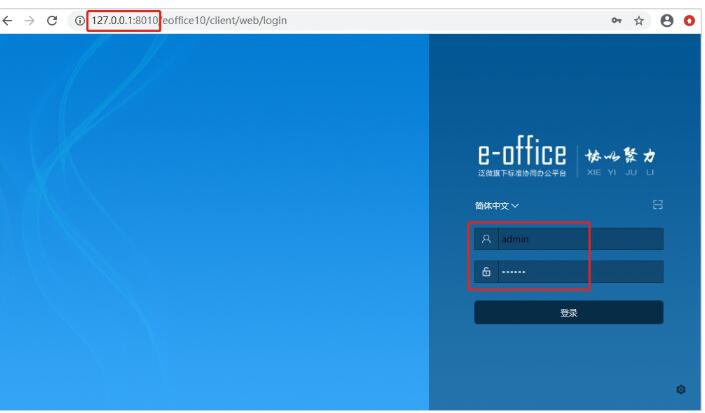Click the lock icon beside password field

(486, 272)
